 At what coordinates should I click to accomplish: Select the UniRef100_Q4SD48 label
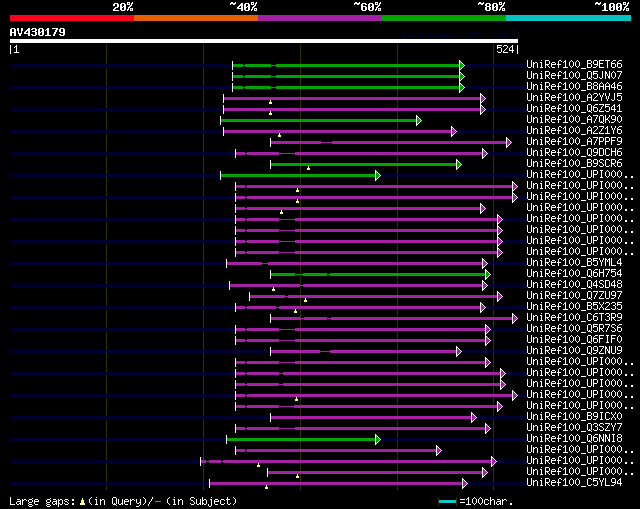click(x=574, y=285)
